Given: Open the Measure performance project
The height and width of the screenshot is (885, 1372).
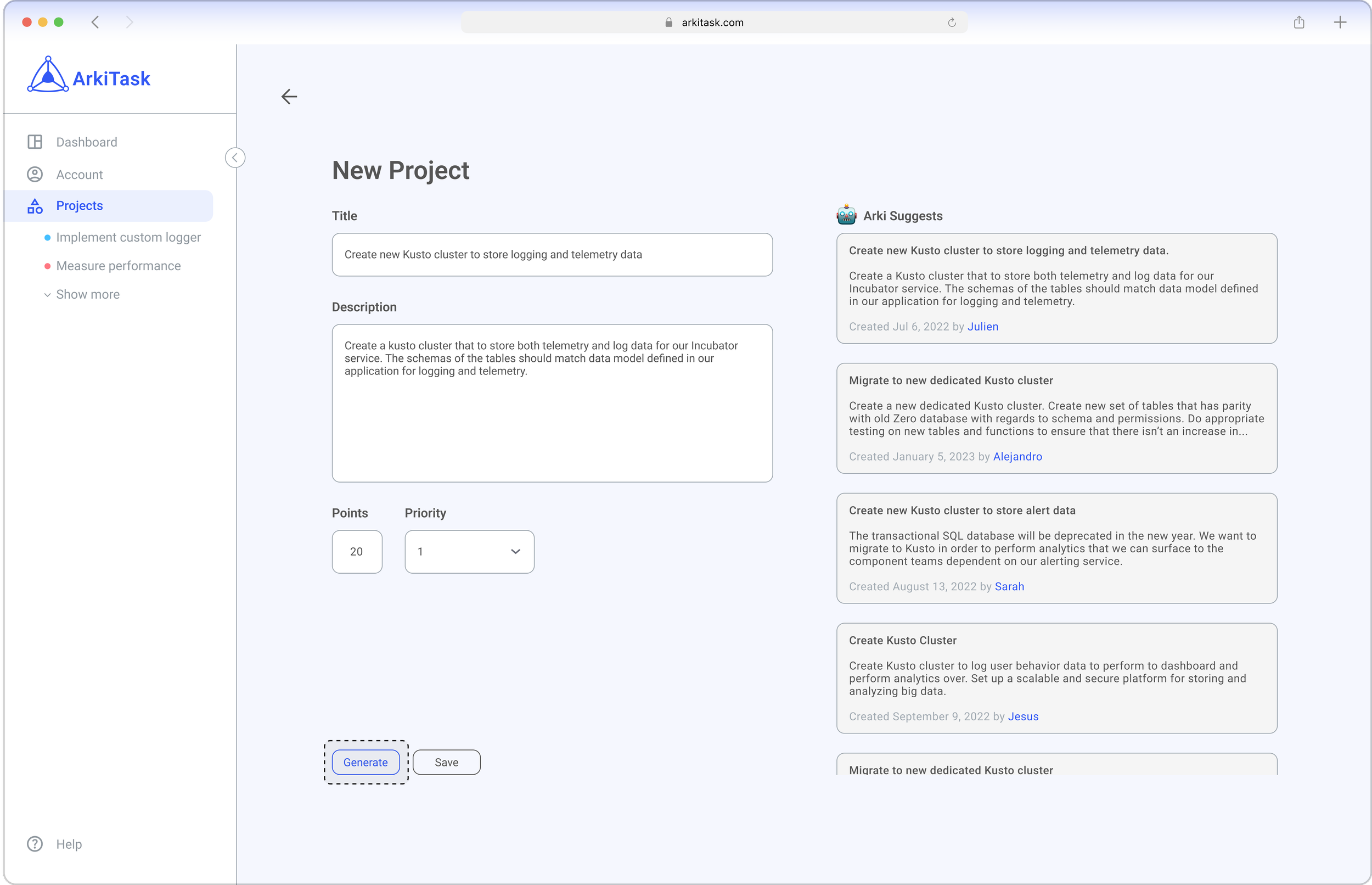Looking at the screenshot, I should (119, 266).
